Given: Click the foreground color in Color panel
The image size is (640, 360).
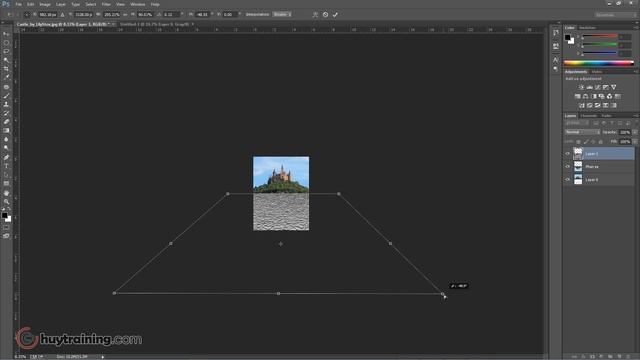Looking at the screenshot, I should pos(568,38).
